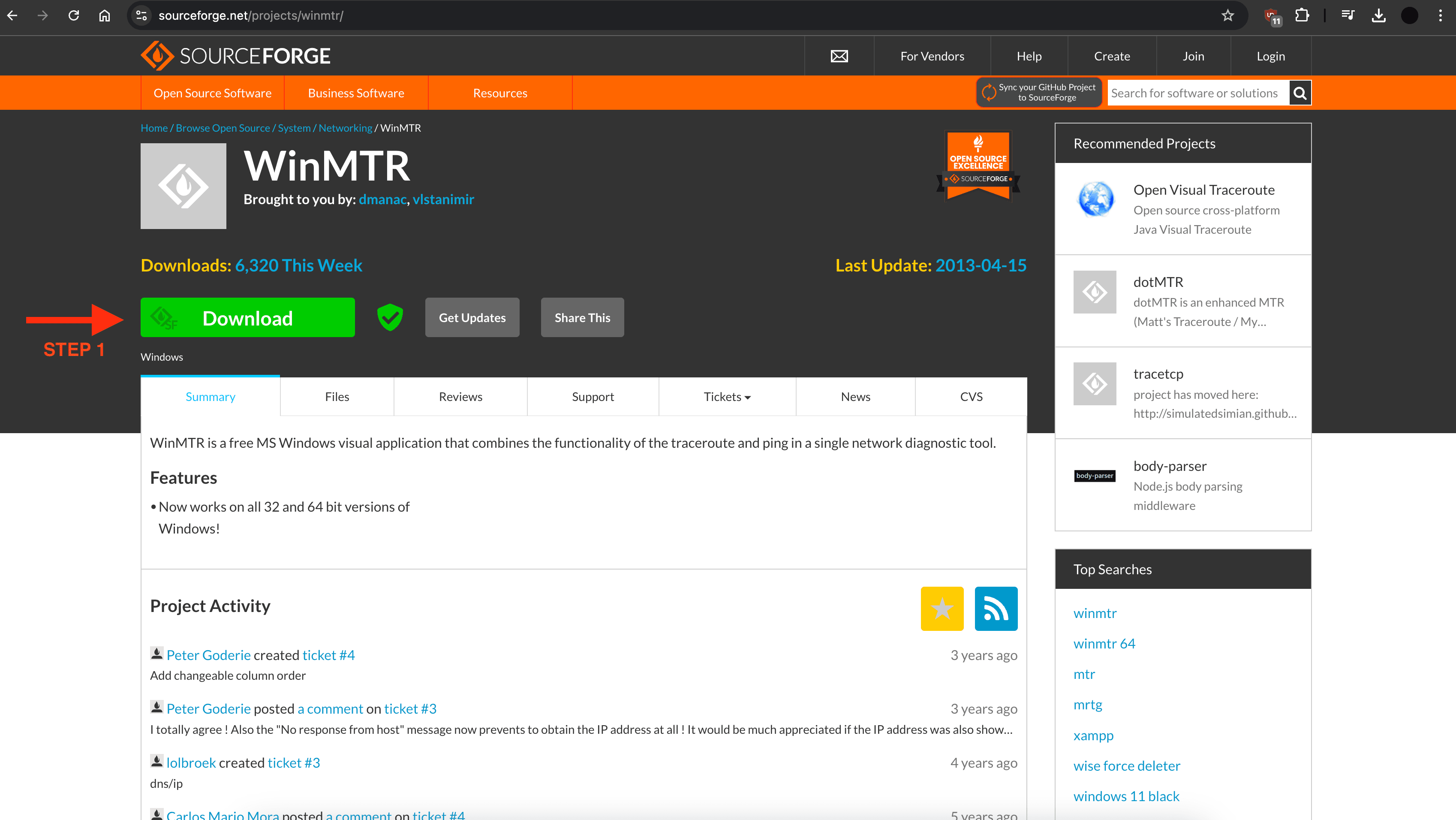Click the 'mrtg' top search link
The image size is (1456, 820).
point(1087,705)
